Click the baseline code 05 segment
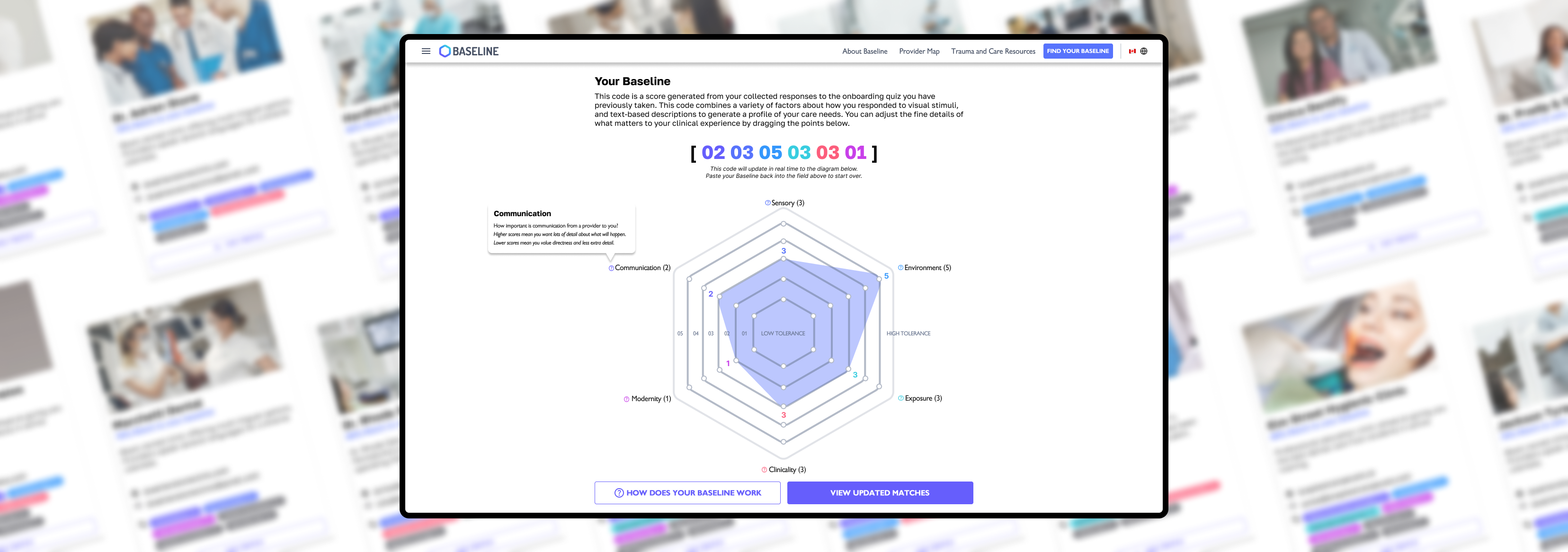This screenshot has width=1568, height=552. (770, 153)
